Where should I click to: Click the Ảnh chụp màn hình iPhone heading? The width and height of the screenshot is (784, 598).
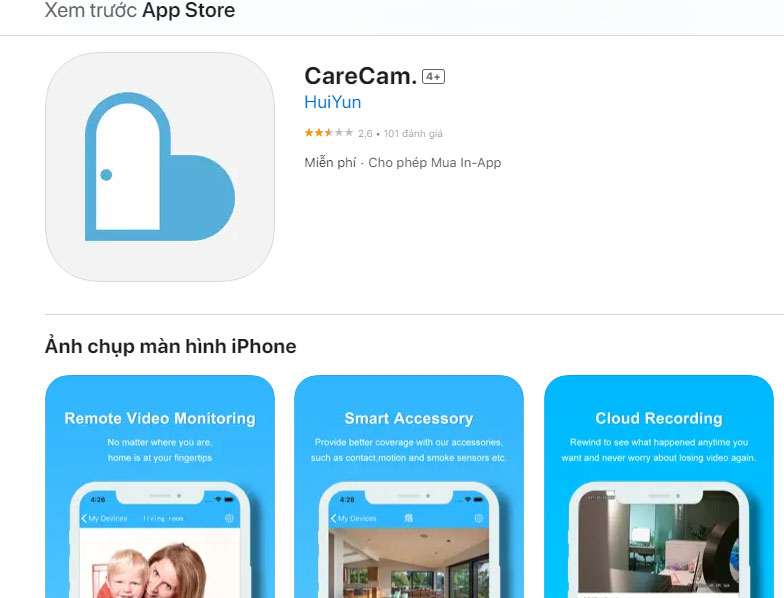pos(170,346)
